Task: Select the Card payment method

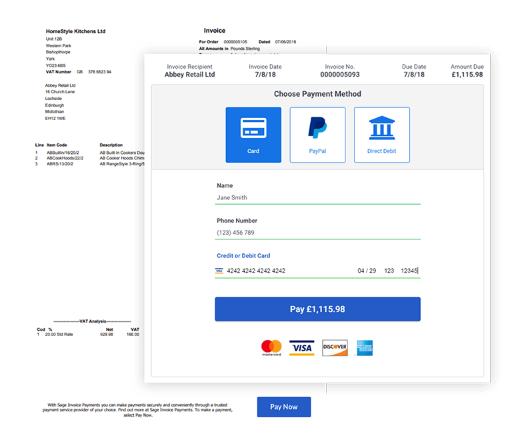Action: [x=253, y=135]
